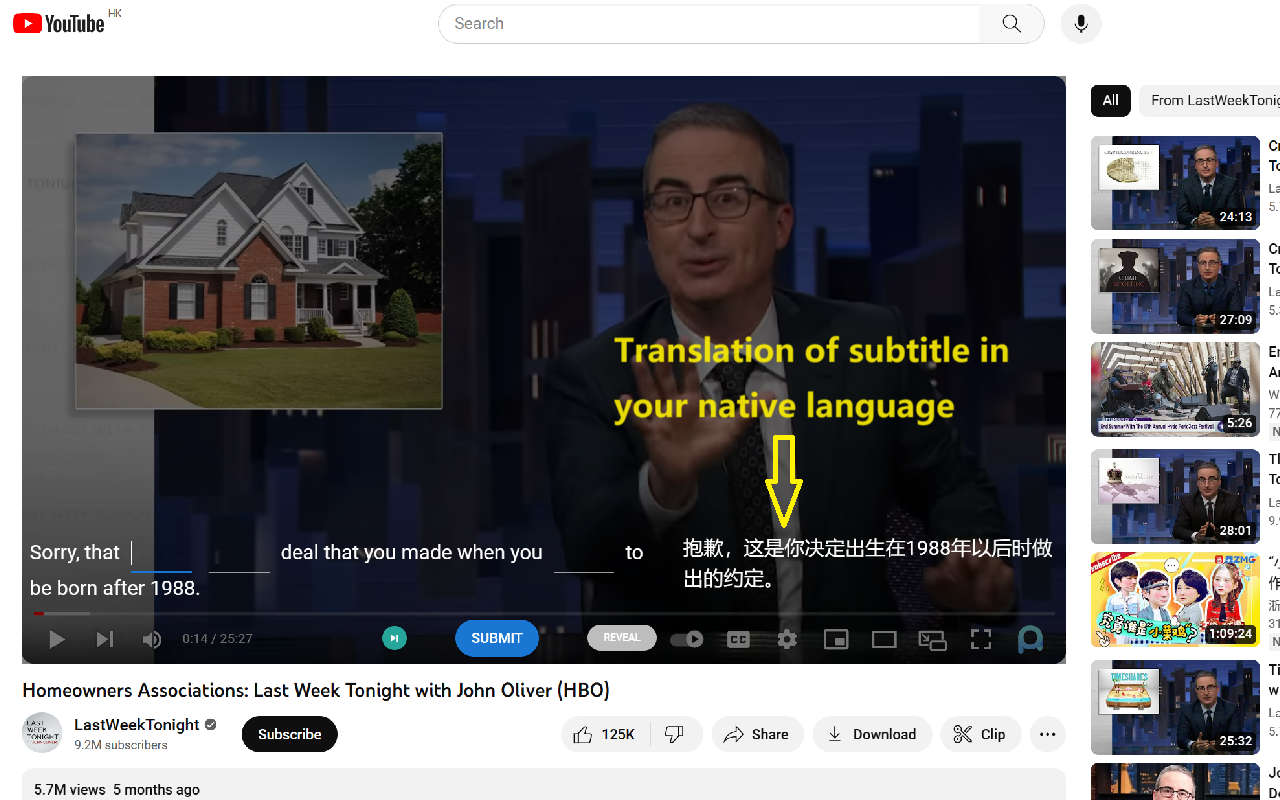Skip to next video
The image size is (1280, 800).
104,639
